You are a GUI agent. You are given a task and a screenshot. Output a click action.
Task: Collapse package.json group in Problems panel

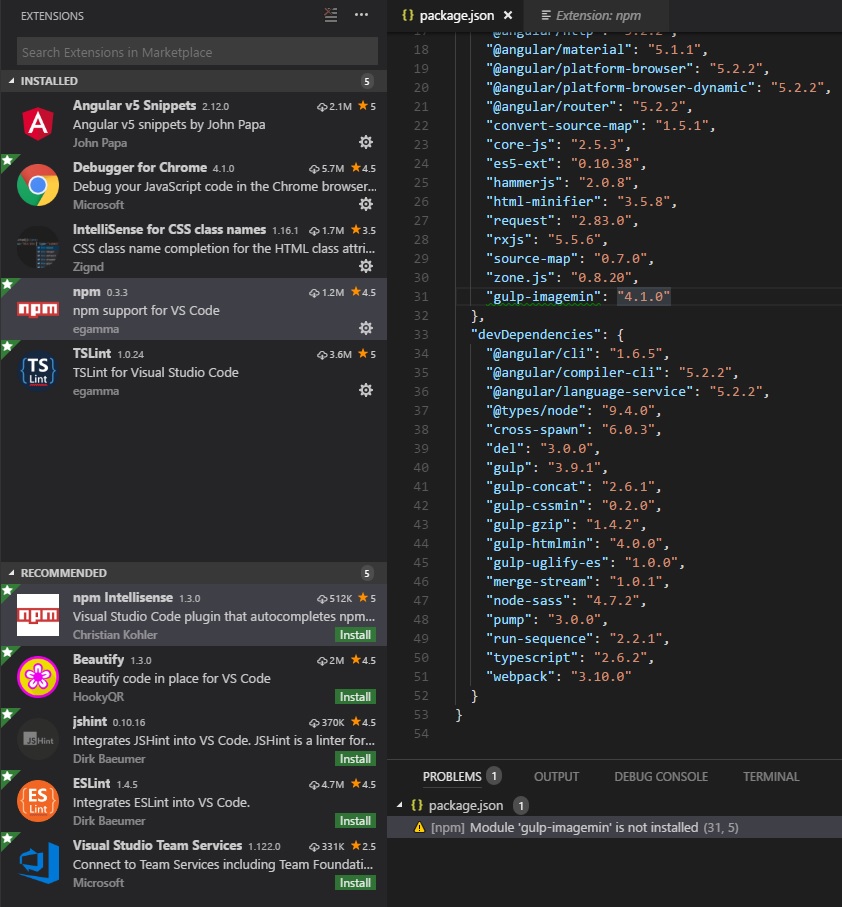[x=400, y=805]
